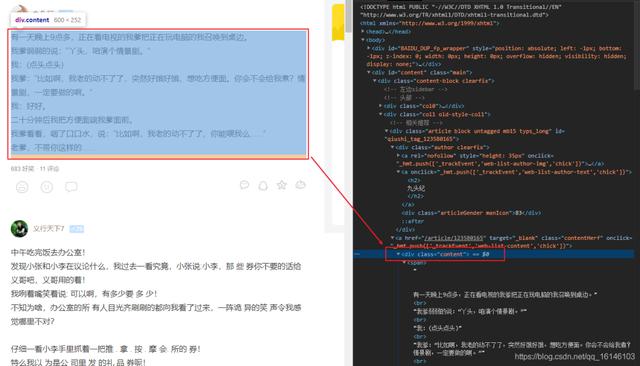The height and width of the screenshot is (366, 640).
Task: Expand the div class="col0" node
Action: click(x=380, y=106)
